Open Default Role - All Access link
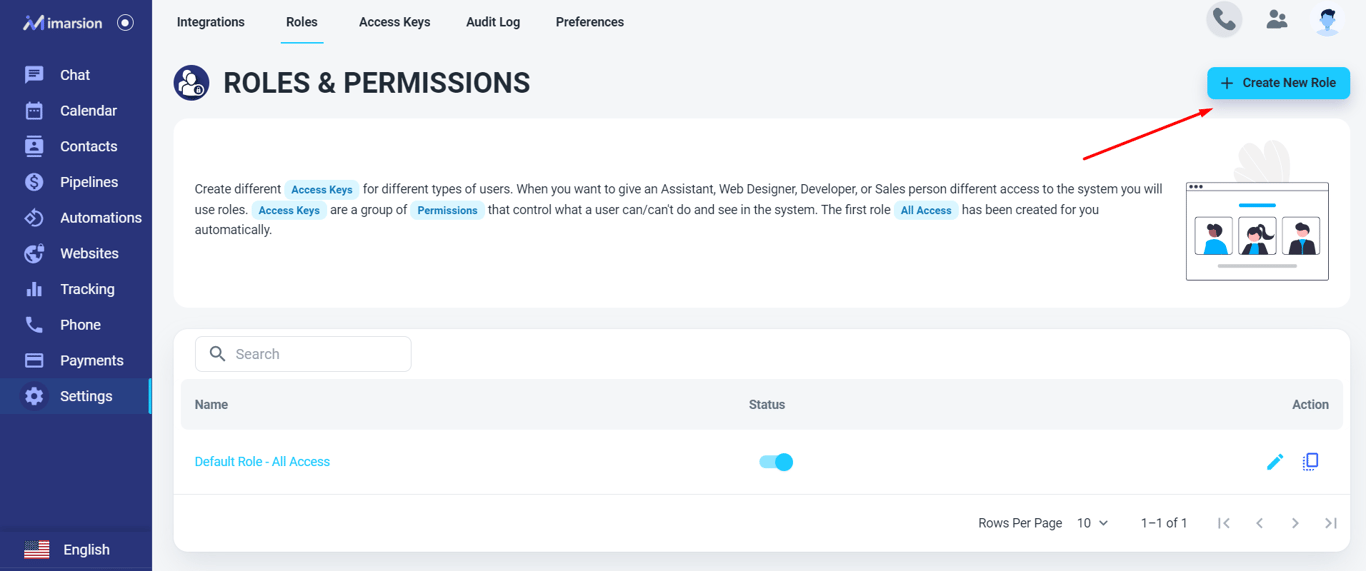The width and height of the screenshot is (1366, 571). tap(262, 462)
